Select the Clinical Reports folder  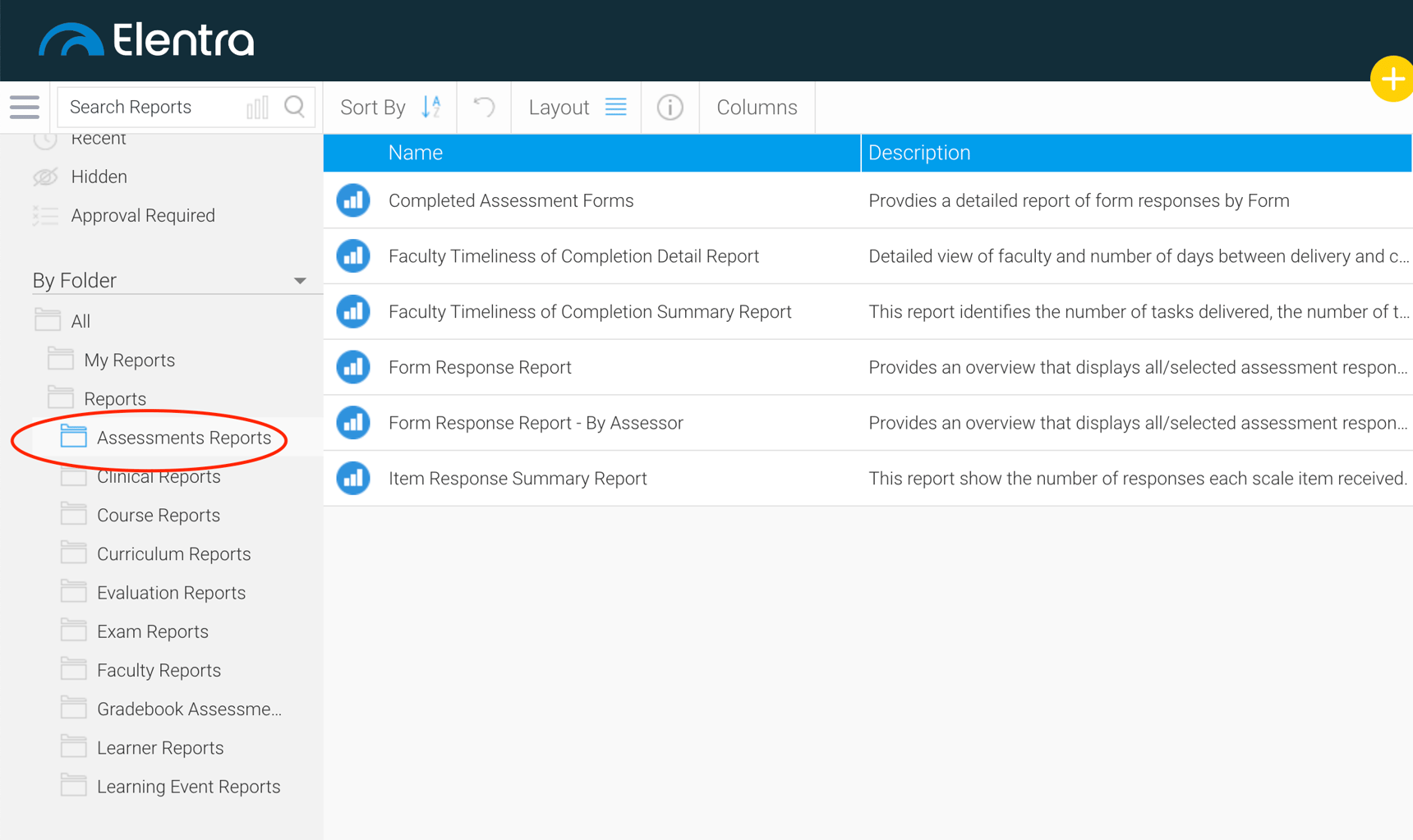coord(159,477)
